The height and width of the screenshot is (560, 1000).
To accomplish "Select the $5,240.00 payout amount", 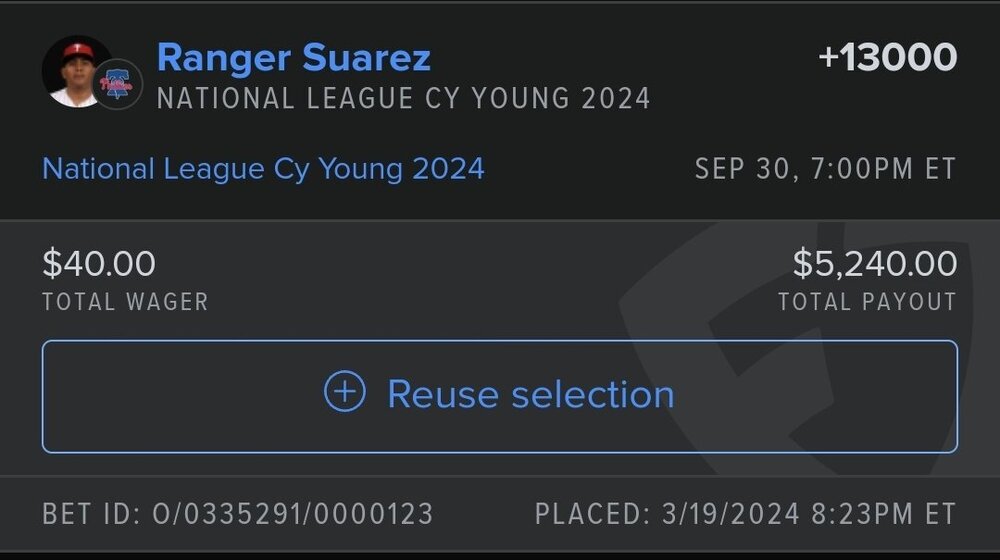I will (x=875, y=264).
